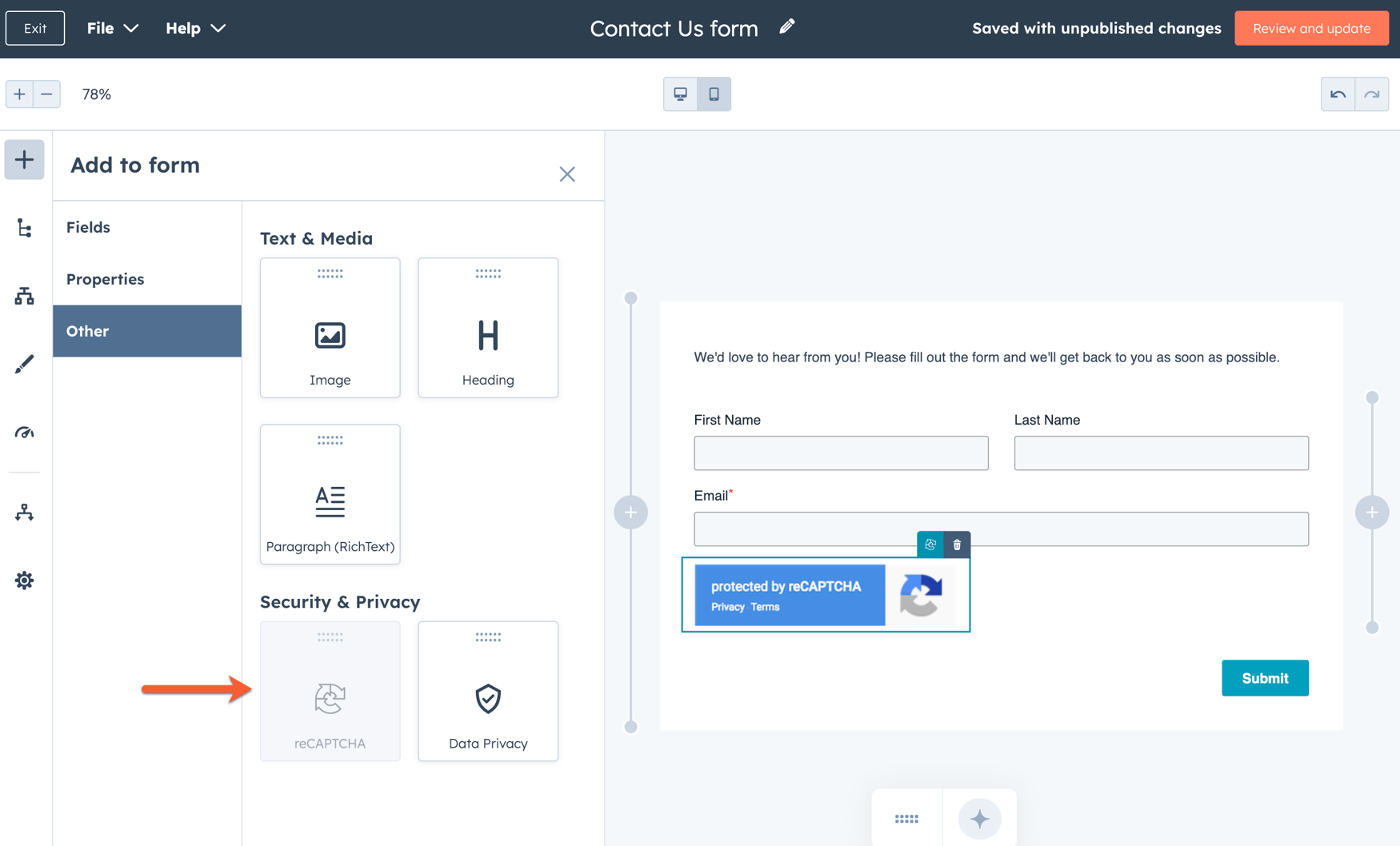Delete the reCAPTCHA element with the trash icon
Viewport: 1400px width, 846px height.
(x=956, y=545)
